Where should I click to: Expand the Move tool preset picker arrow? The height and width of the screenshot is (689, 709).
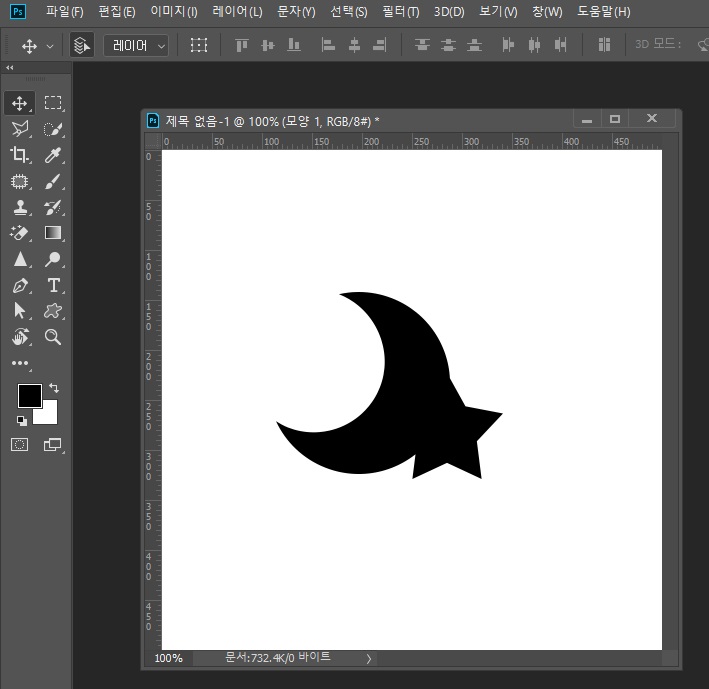[50, 46]
